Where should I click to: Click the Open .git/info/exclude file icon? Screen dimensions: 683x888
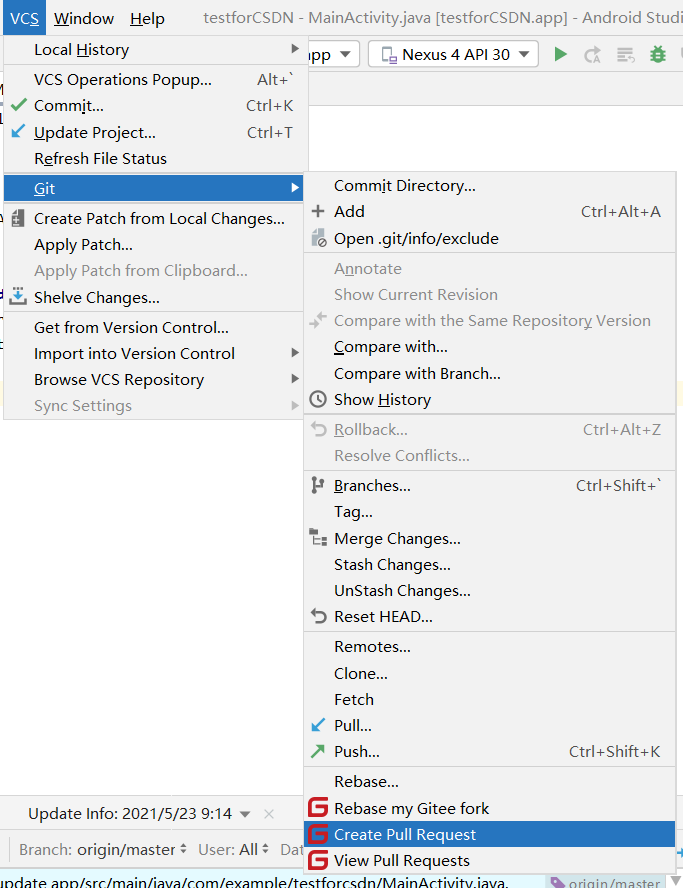tap(319, 238)
